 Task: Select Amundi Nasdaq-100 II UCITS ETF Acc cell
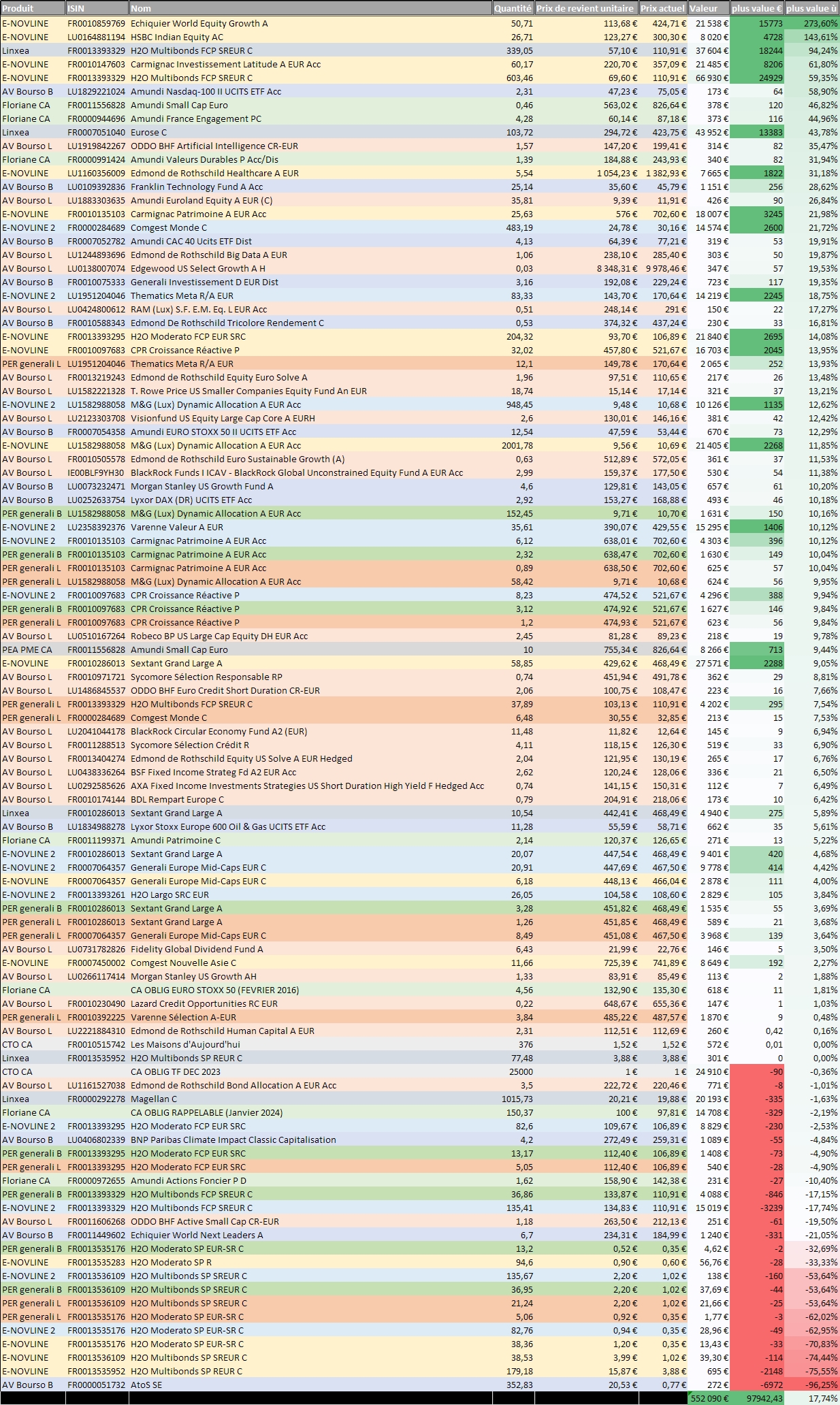point(310,91)
